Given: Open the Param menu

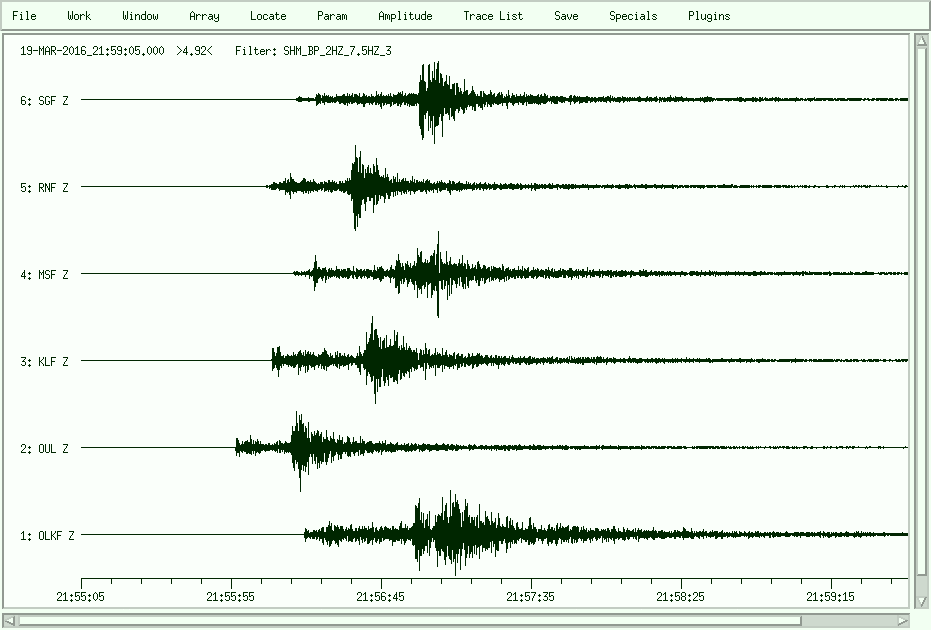Looking at the screenshot, I should click(x=332, y=16).
